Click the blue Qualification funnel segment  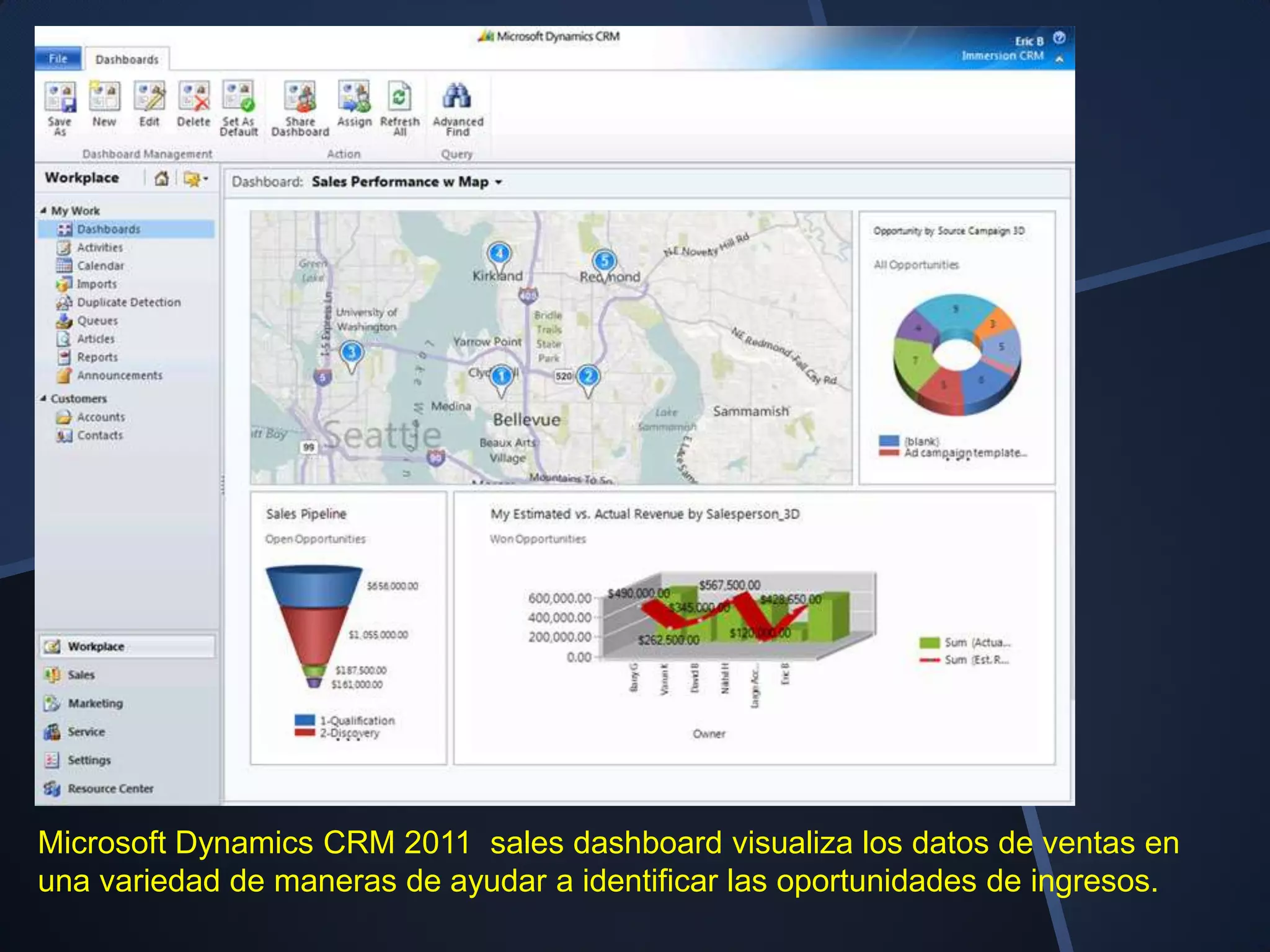(314, 586)
